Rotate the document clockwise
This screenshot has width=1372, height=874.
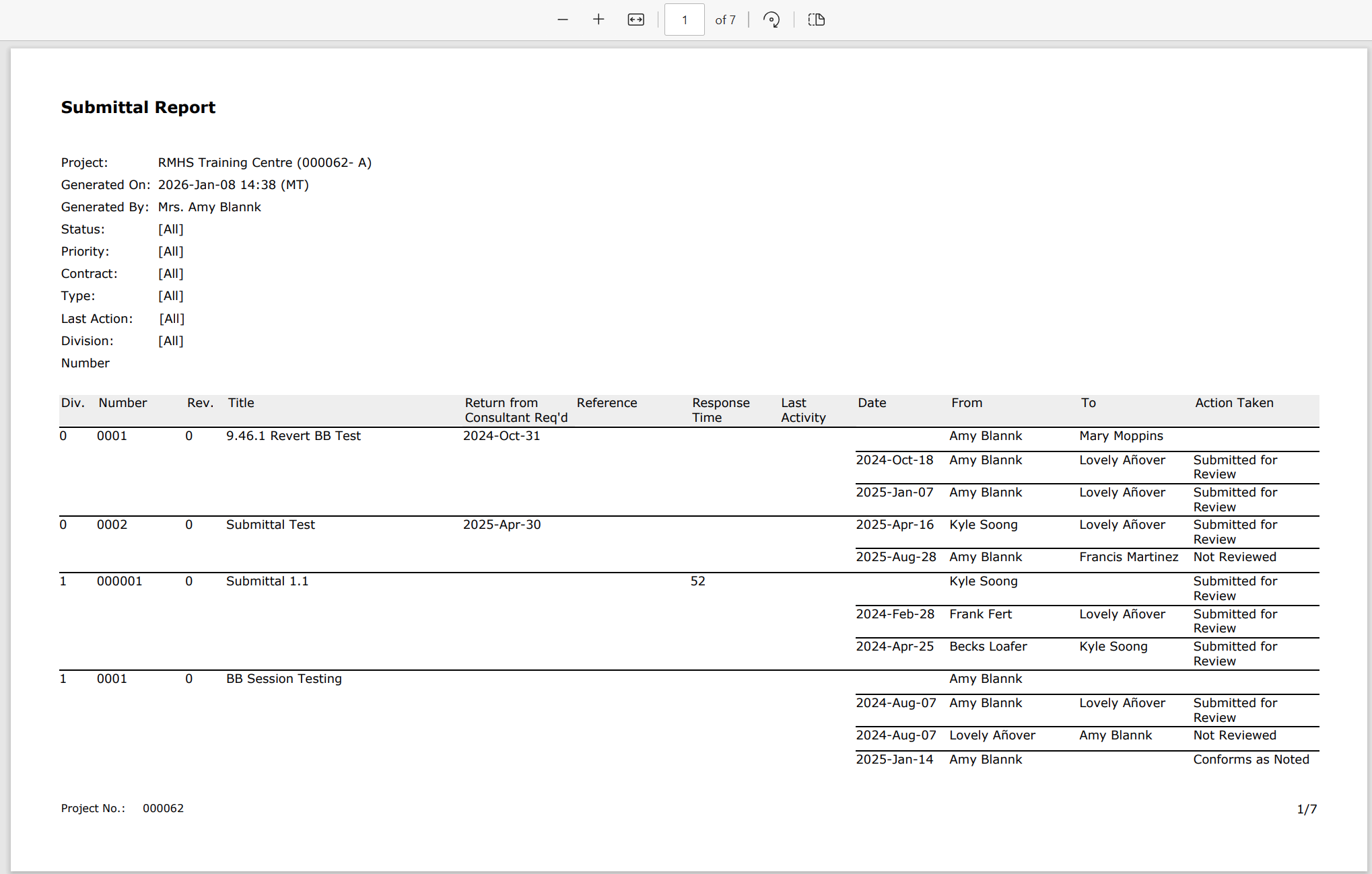point(771,20)
